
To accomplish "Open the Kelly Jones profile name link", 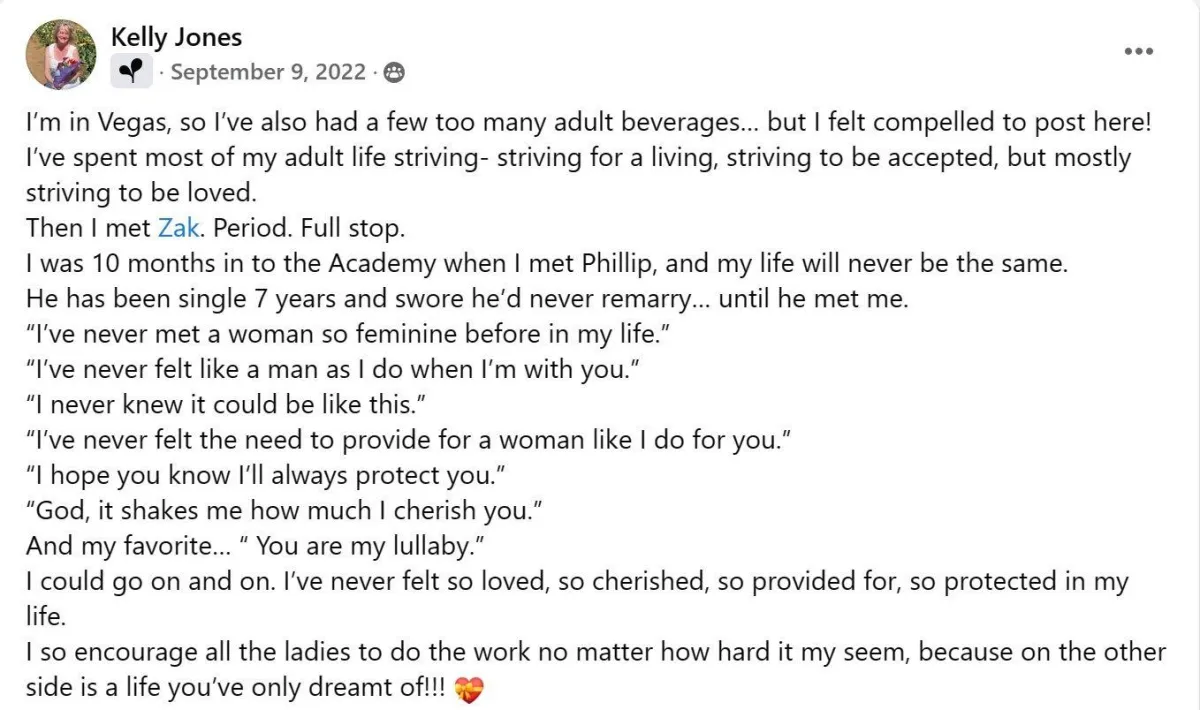I will [x=176, y=37].
